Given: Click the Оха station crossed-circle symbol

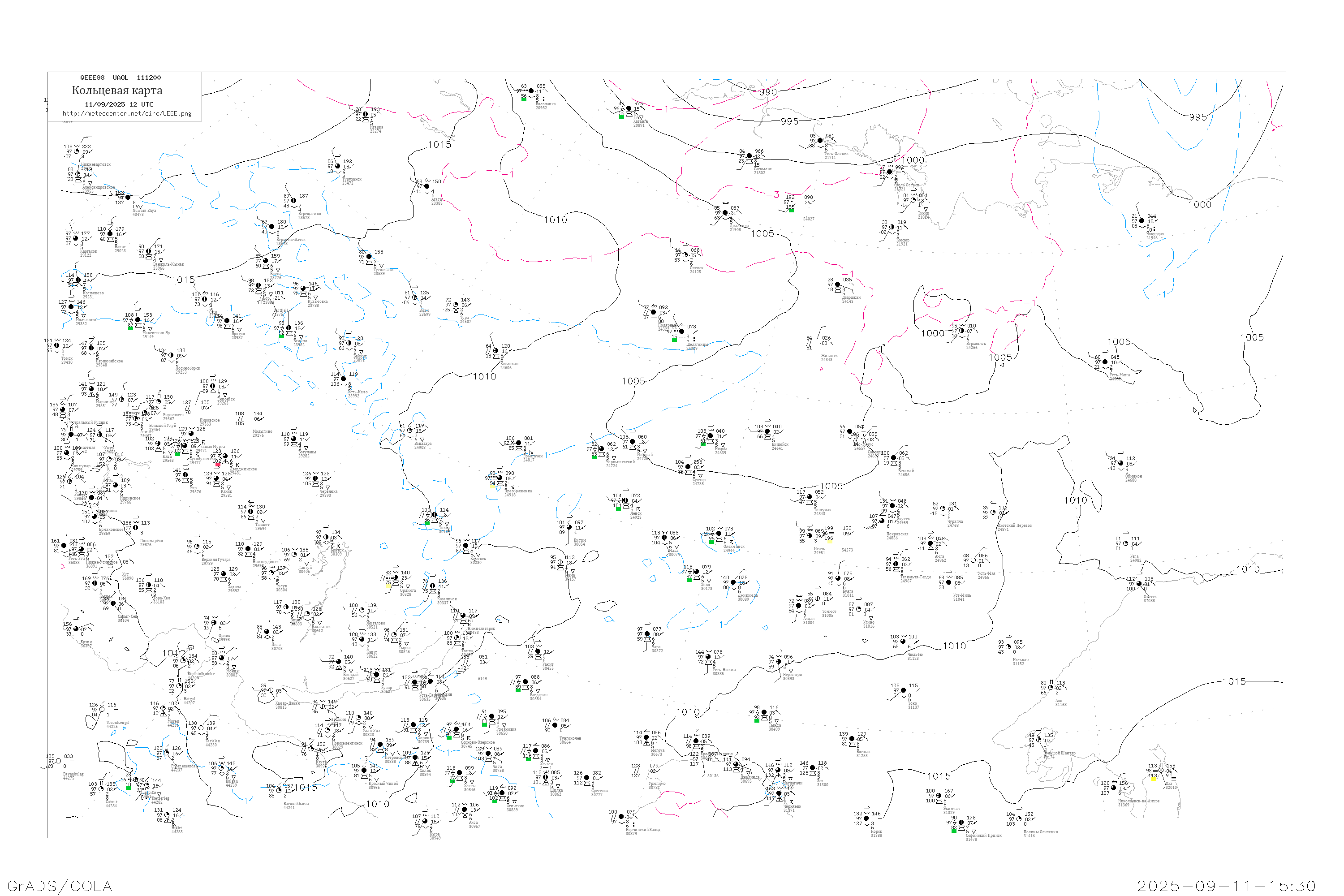Looking at the screenshot, I should (x=1161, y=771).
